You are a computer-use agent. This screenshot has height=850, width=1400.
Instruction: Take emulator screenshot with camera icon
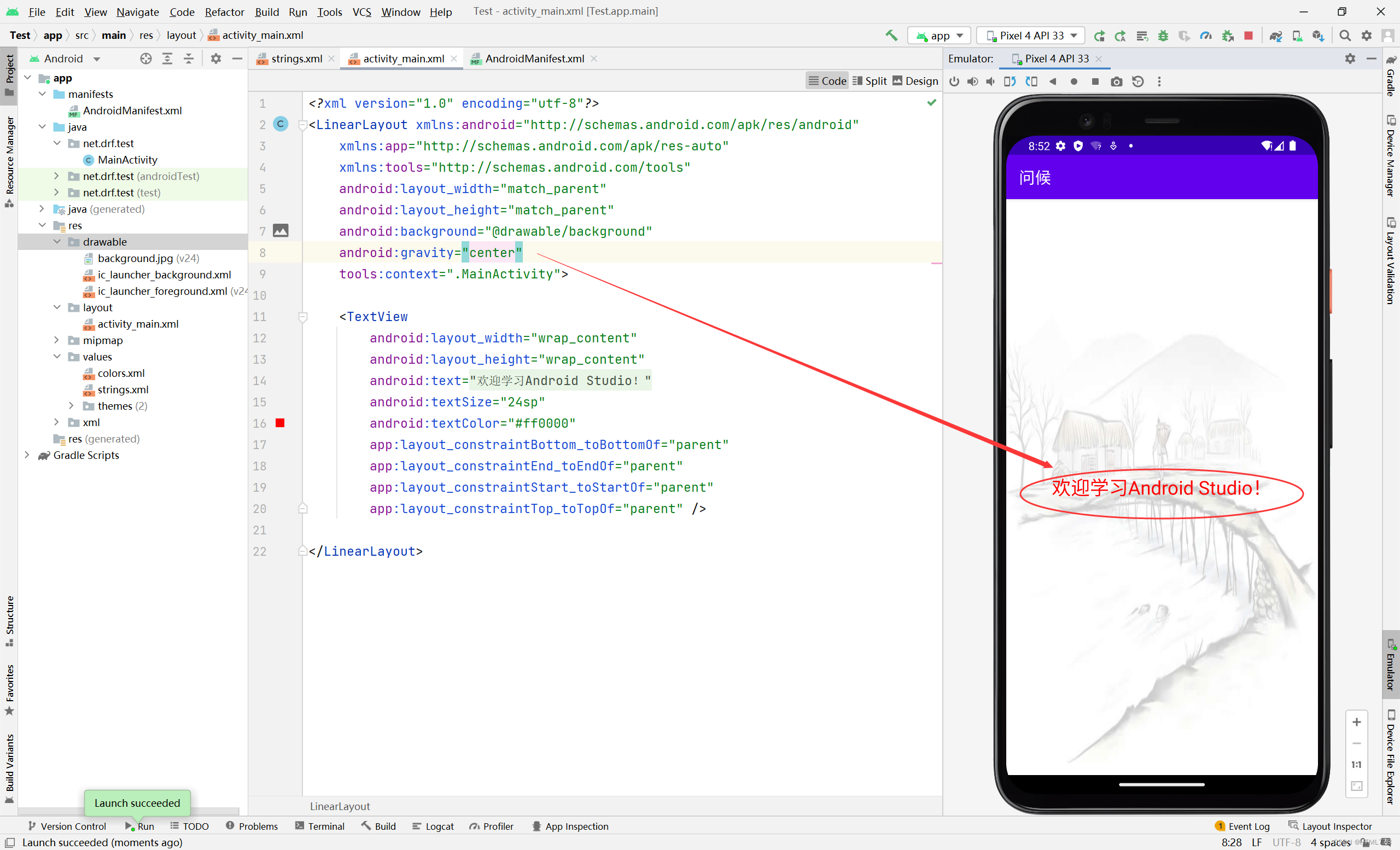click(1117, 81)
